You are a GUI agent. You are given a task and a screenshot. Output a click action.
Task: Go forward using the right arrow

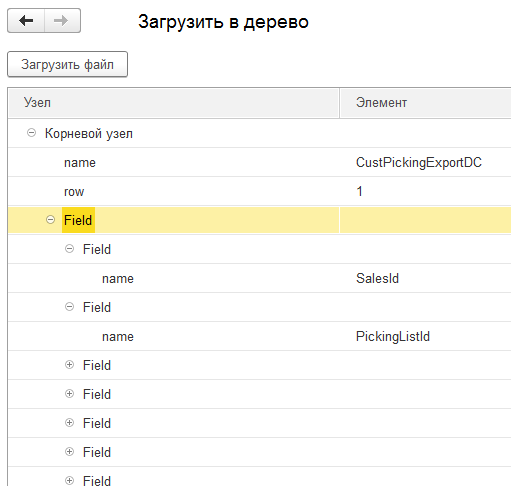(x=62, y=21)
